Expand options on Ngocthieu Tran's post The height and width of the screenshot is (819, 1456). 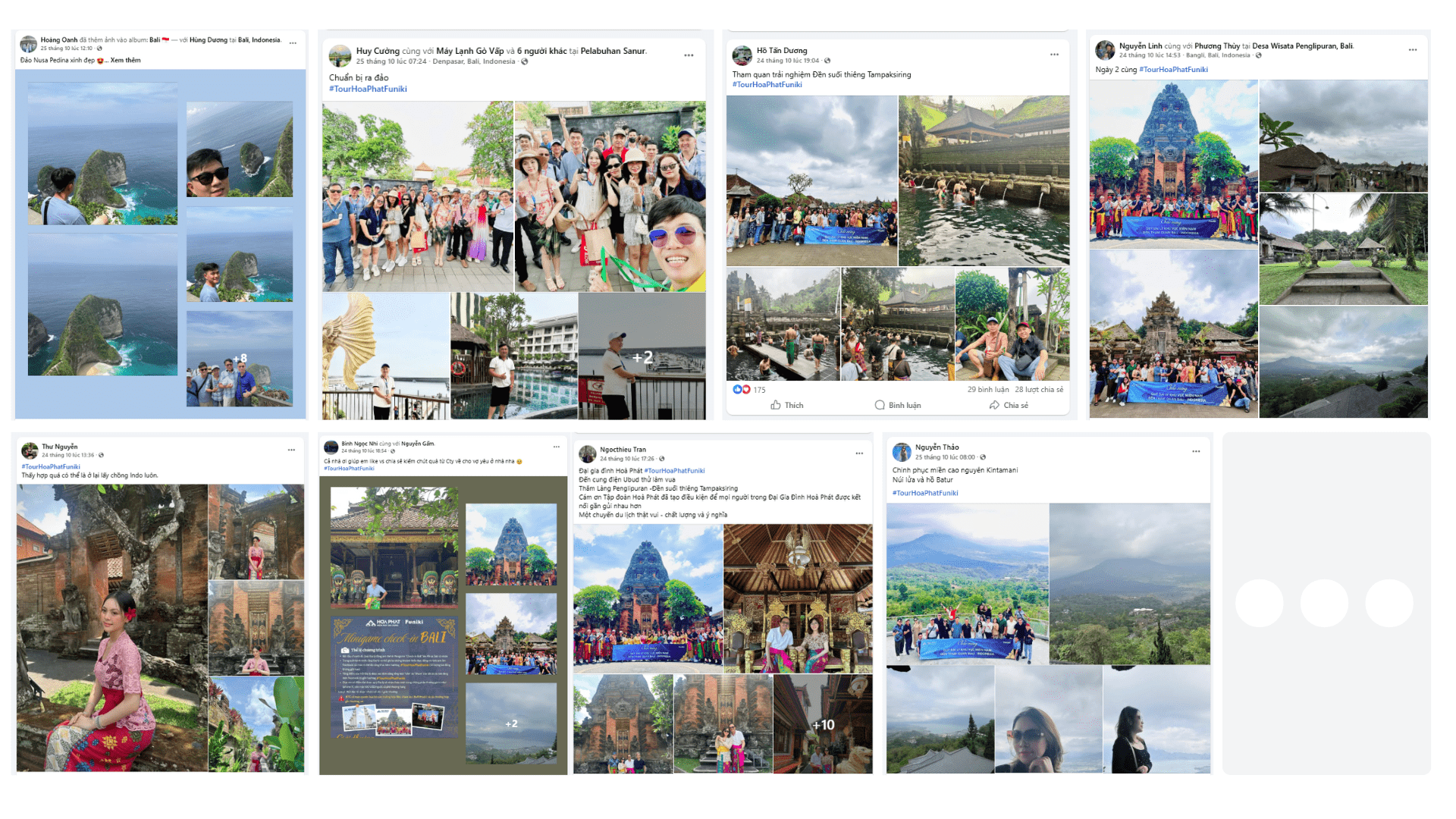[x=859, y=453]
